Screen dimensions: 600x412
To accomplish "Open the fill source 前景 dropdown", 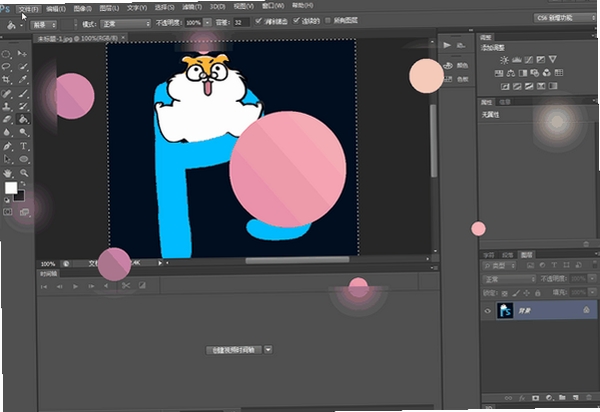I will coord(44,25).
